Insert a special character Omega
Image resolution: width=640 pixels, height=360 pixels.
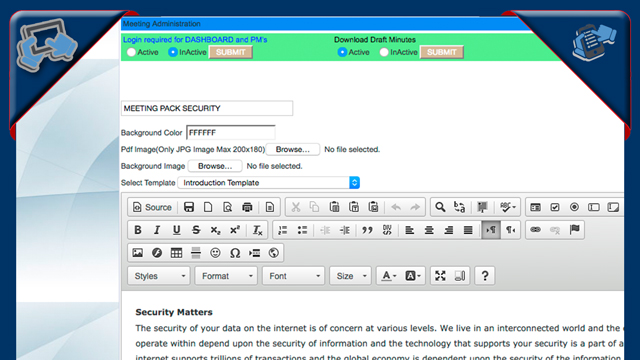coord(235,253)
